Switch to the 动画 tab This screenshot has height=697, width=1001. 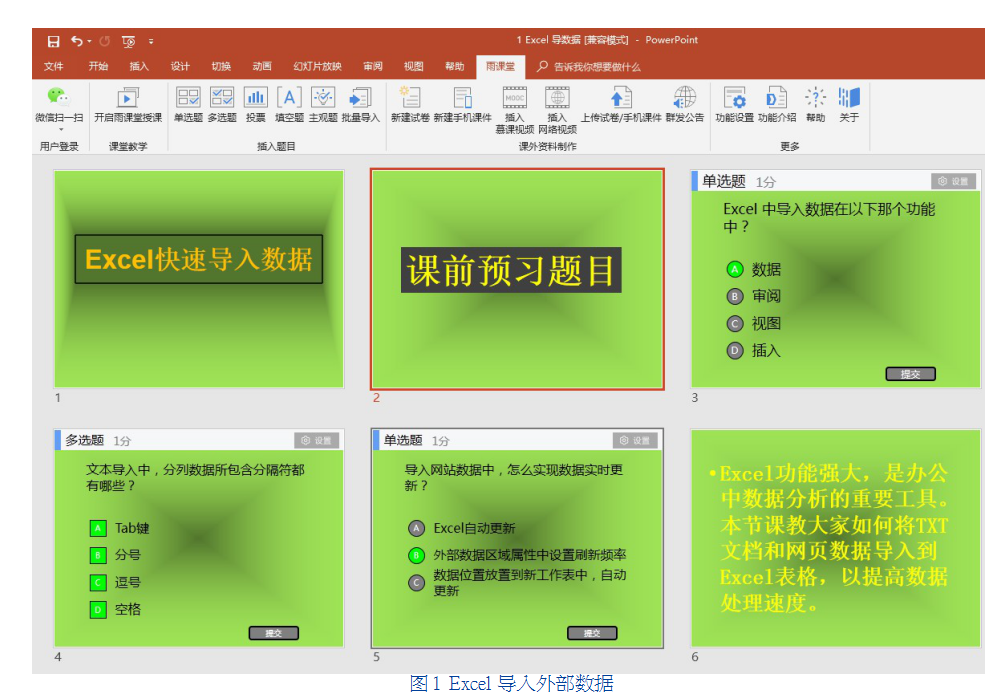(x=262, y=66)
